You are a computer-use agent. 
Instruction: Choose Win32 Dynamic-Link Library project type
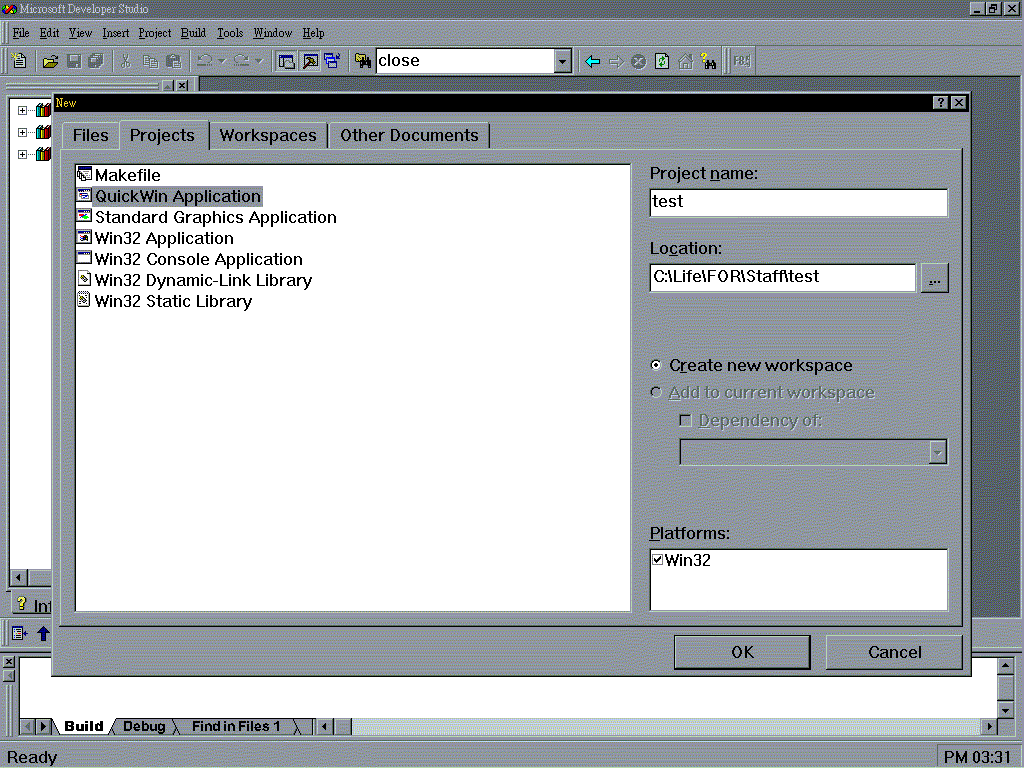tap(194, 280)
